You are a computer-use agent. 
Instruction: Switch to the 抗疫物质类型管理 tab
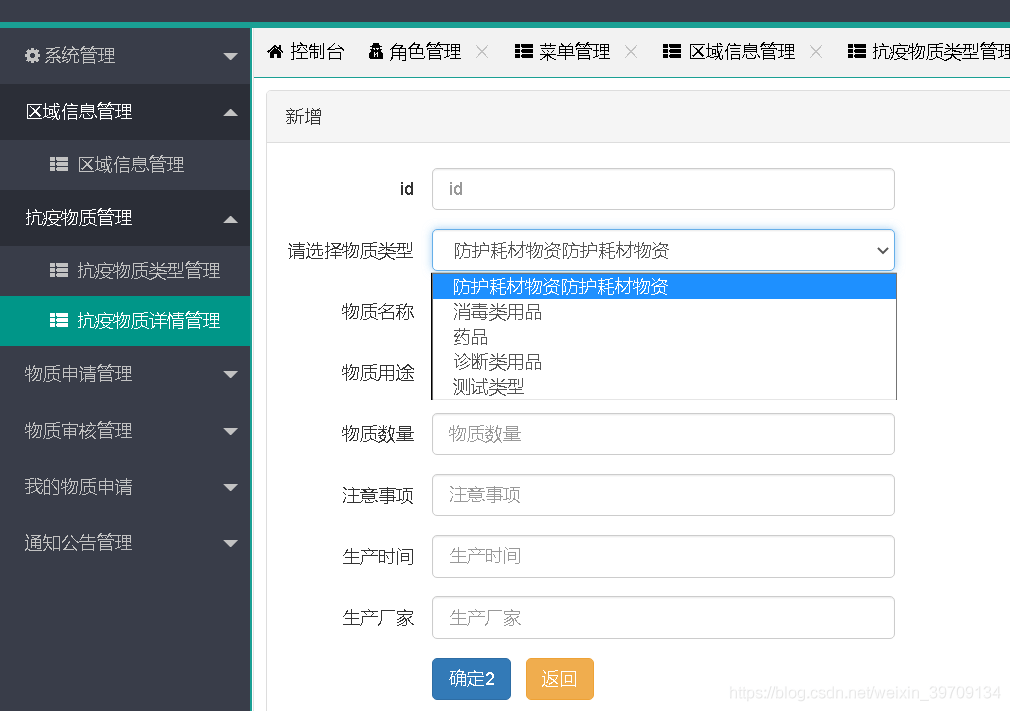[930, 52]
